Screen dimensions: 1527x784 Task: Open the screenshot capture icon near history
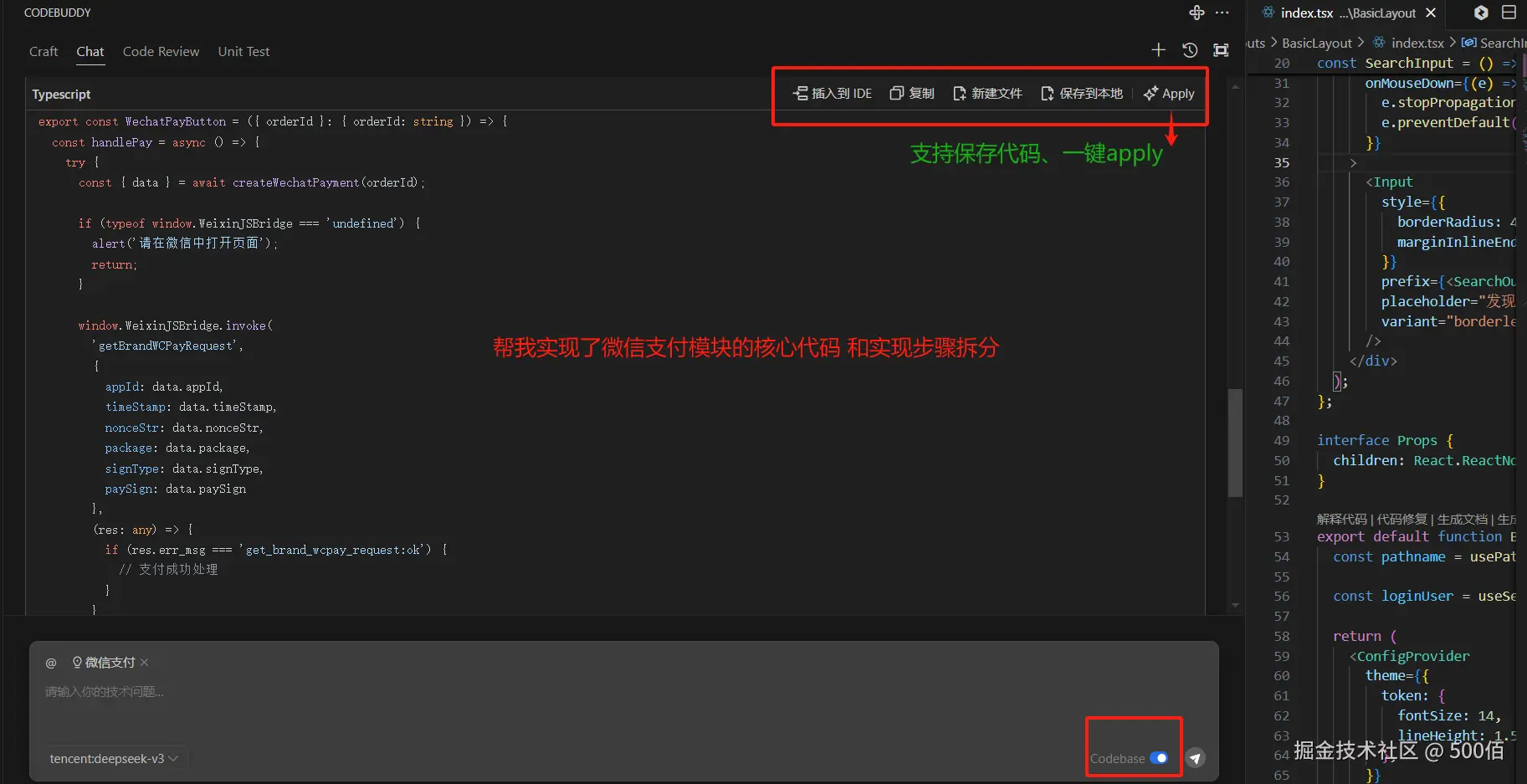click(1220, 49)
